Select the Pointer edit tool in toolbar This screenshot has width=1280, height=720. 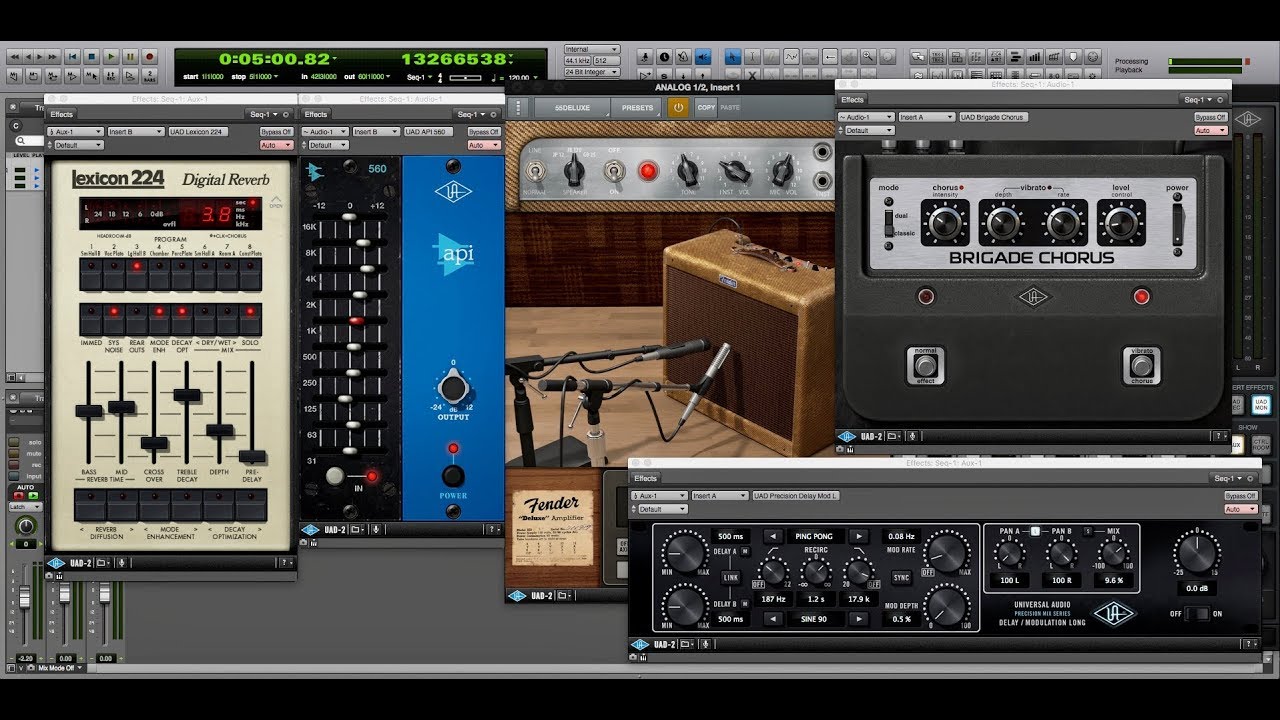[x=732, y=57]
